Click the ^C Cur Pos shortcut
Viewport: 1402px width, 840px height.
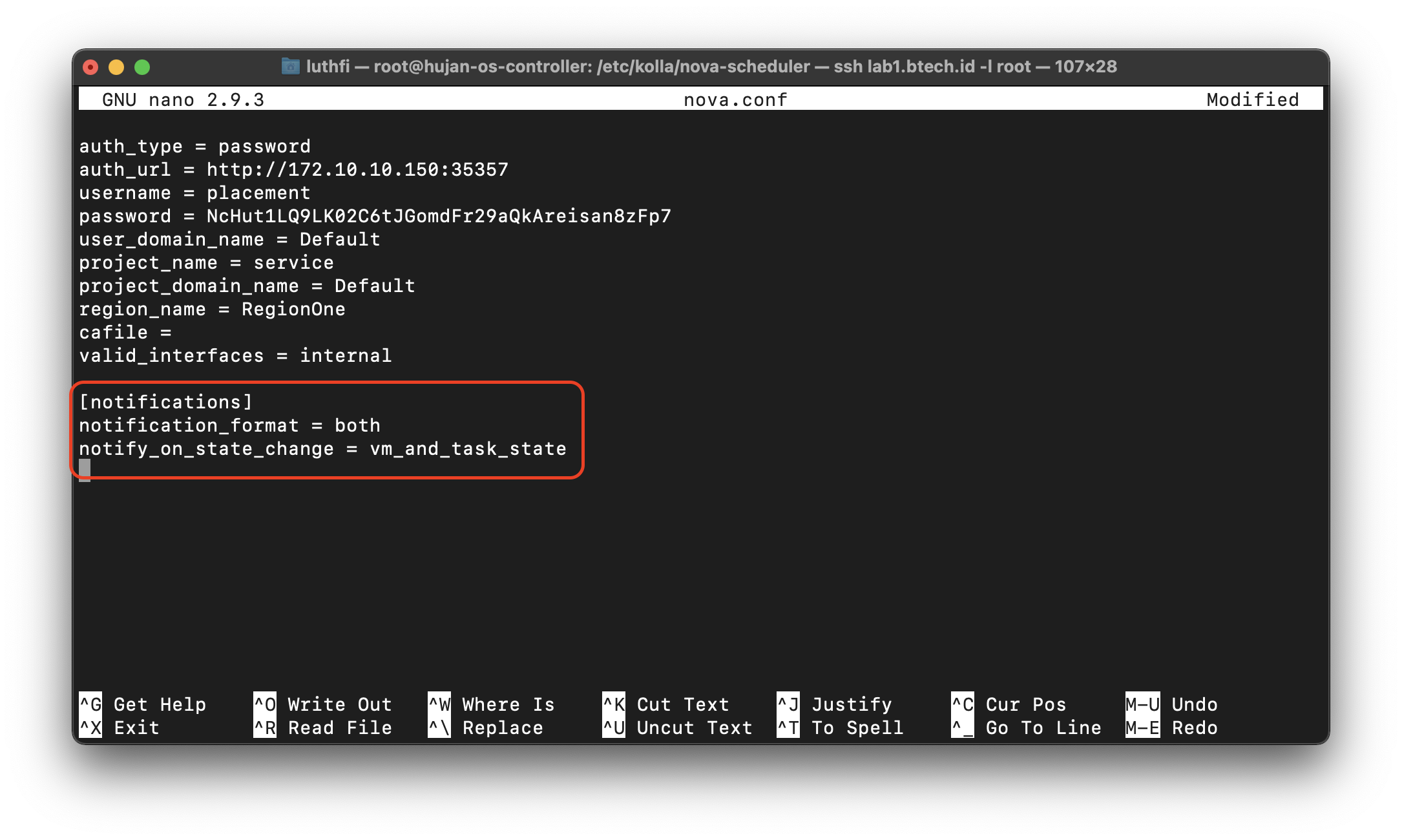tap(1009, 704)
